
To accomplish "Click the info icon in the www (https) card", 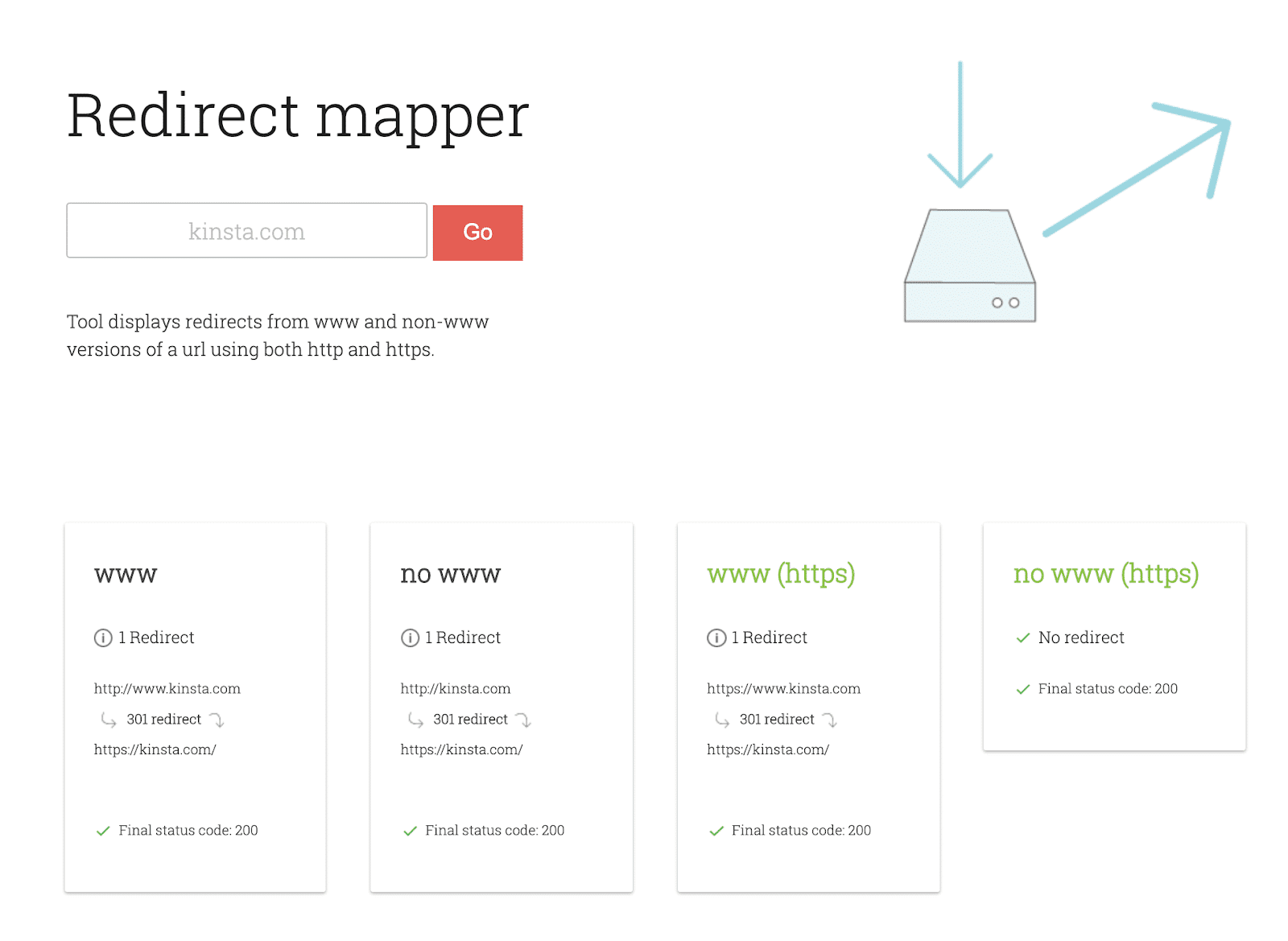I will 716,638.
